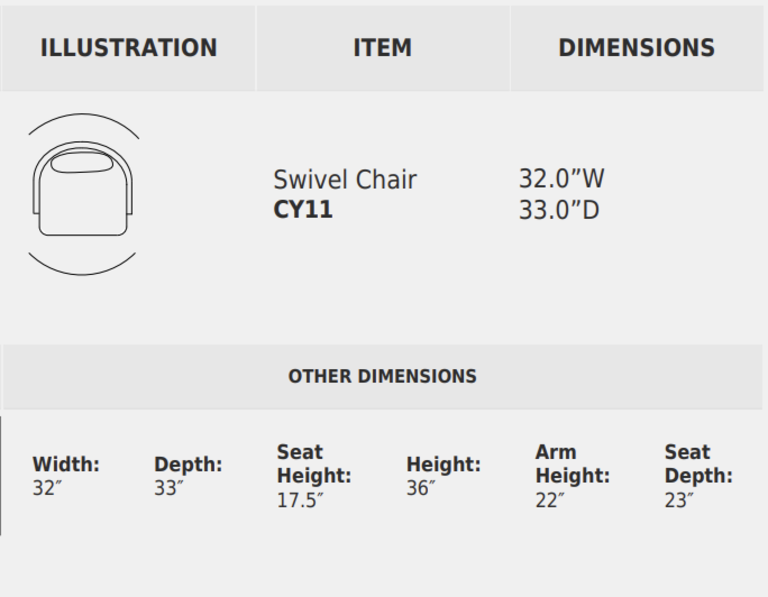
Task: Select the Swivel Chair item name
Action: click(x=344, y=180)
